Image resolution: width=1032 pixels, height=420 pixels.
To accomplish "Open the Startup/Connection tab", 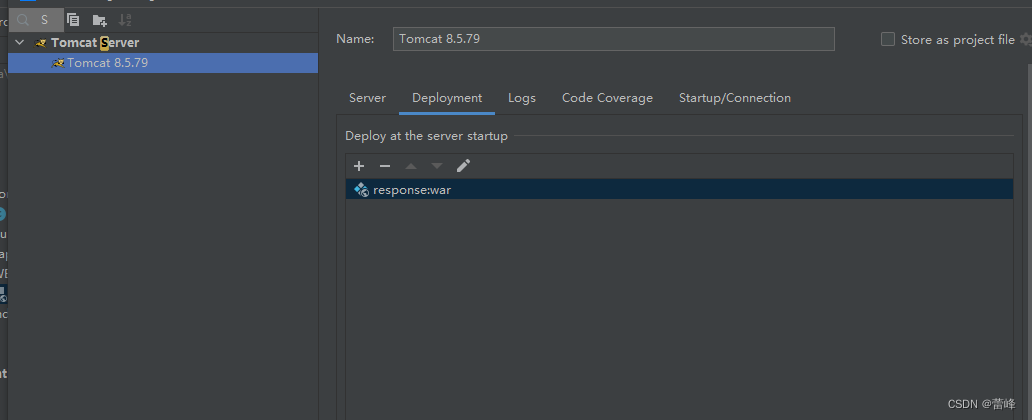I will [735, 98].
